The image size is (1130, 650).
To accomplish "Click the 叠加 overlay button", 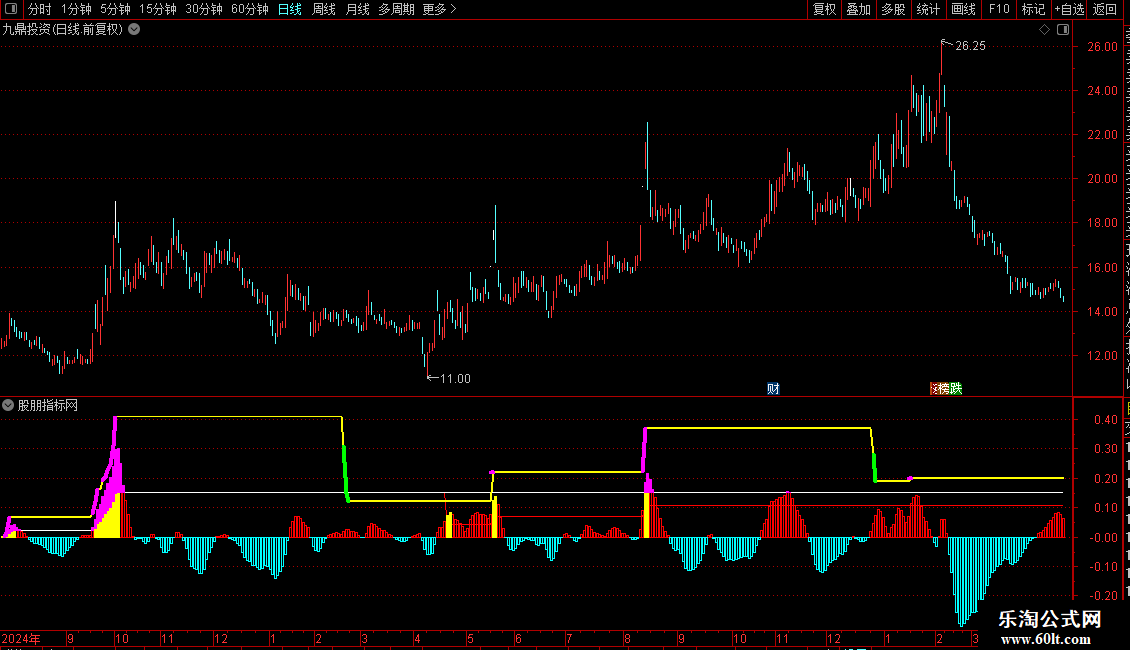I will click(x=858, y=9).
